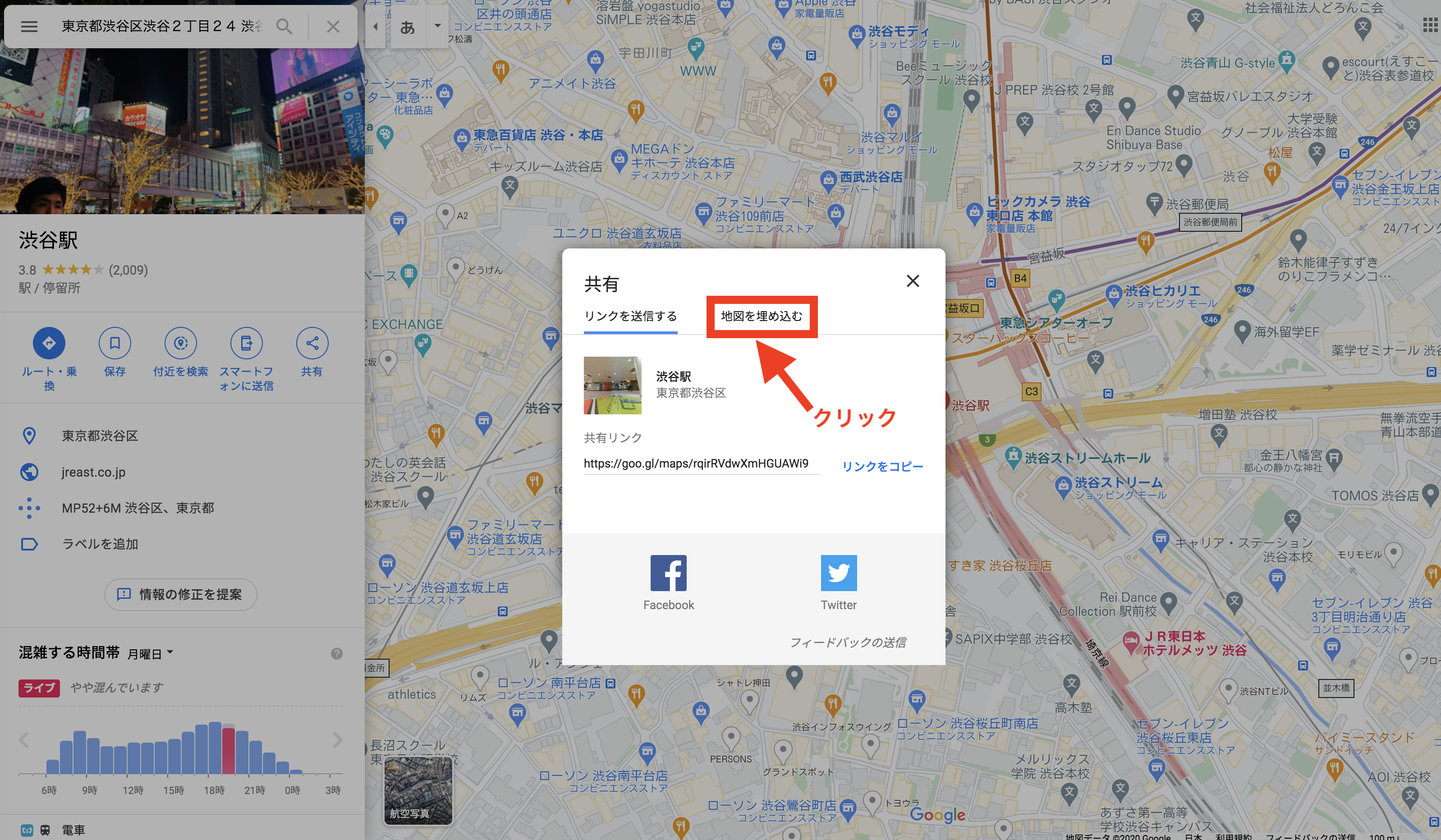Image resolution: width=1441 pixels, height=840 pixels.
Task: Switch to 地図を埋め込む tab
Action: click(x=761, y=316)
